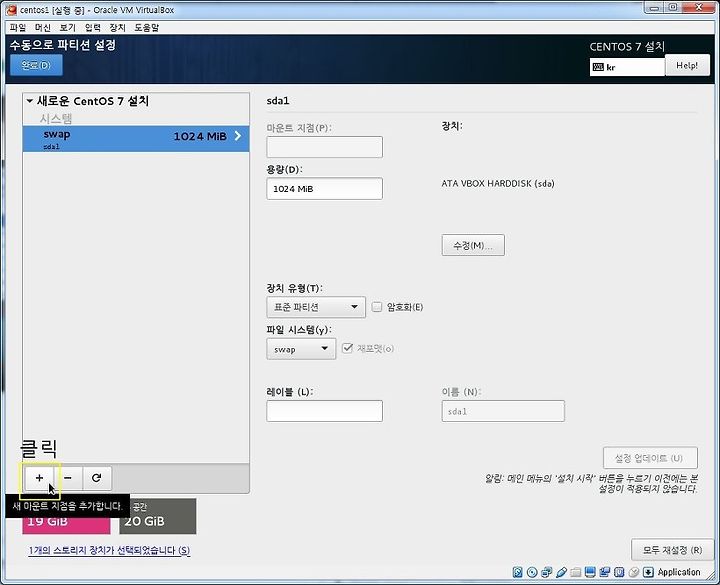Screen dimensions: 720x585
Task: Click the Application host key label
Action: click(679, 572)
